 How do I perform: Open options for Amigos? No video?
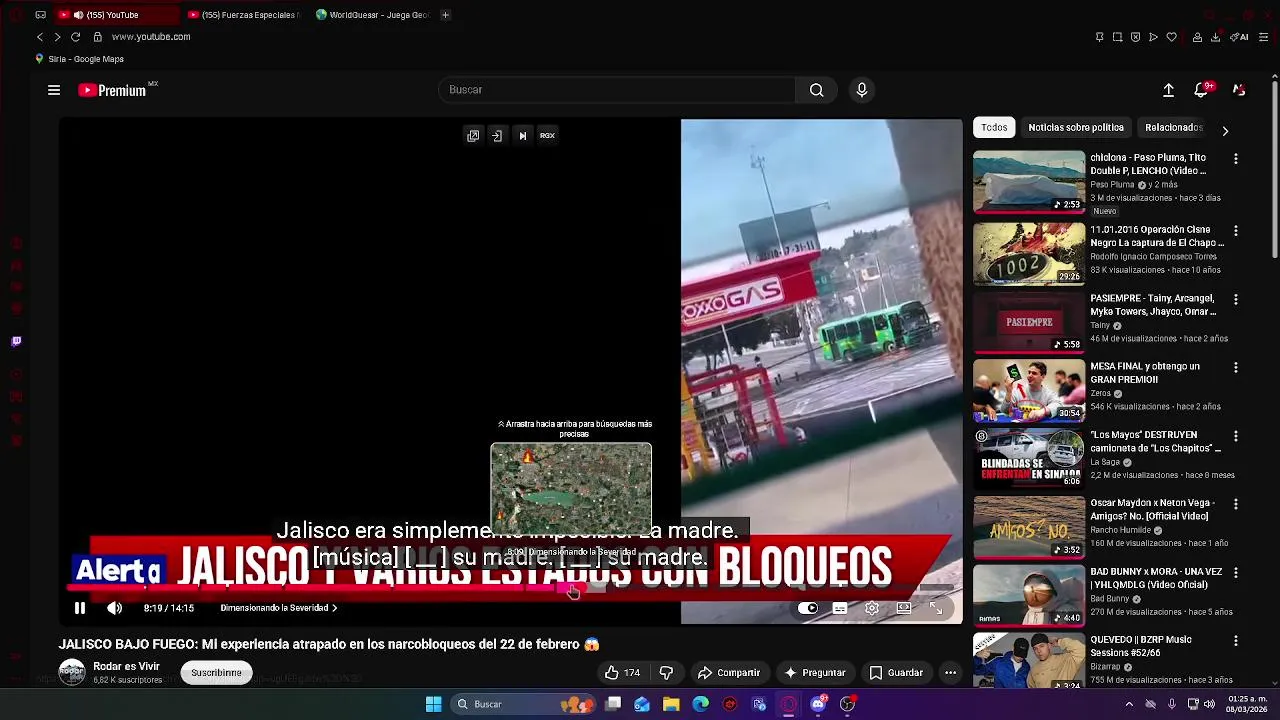tap(1236, 504)
